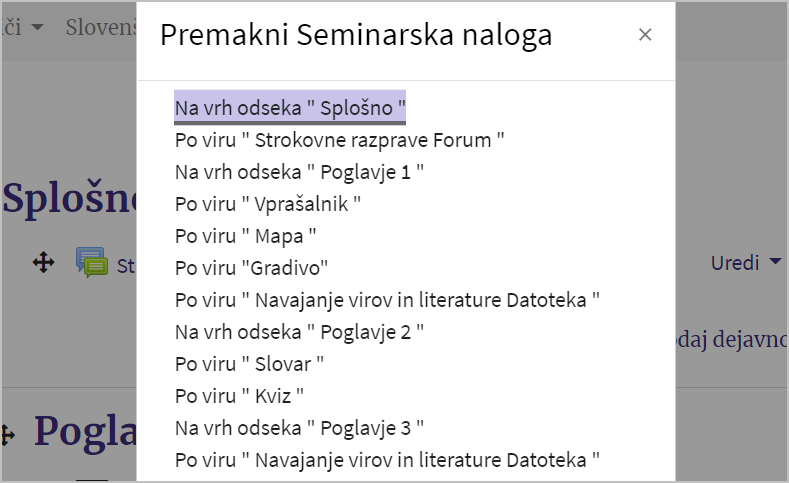Open the Slovenščina language menu

[x=101, y=27]
